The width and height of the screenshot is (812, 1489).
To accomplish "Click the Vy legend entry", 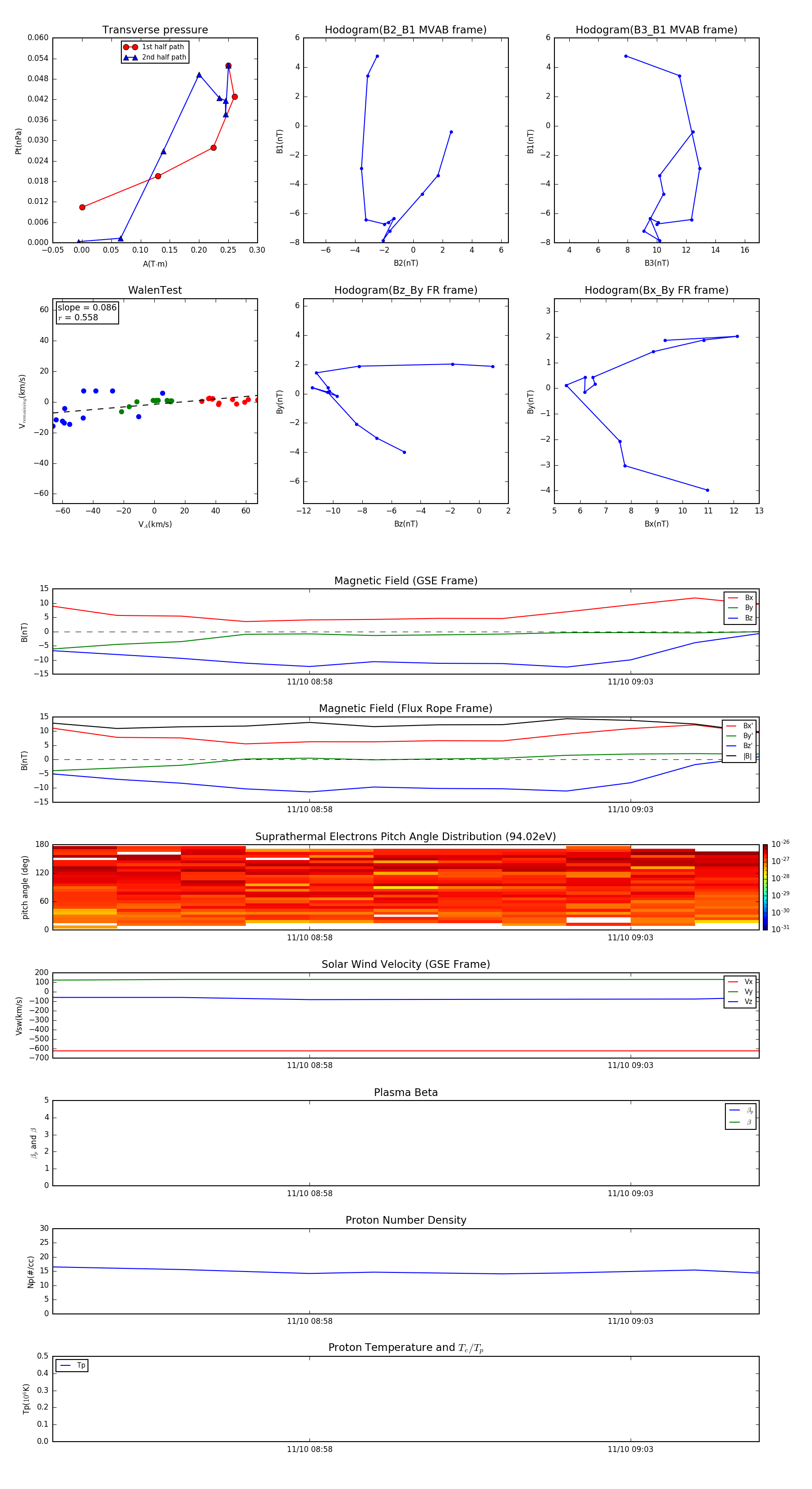I will [740, 991].
